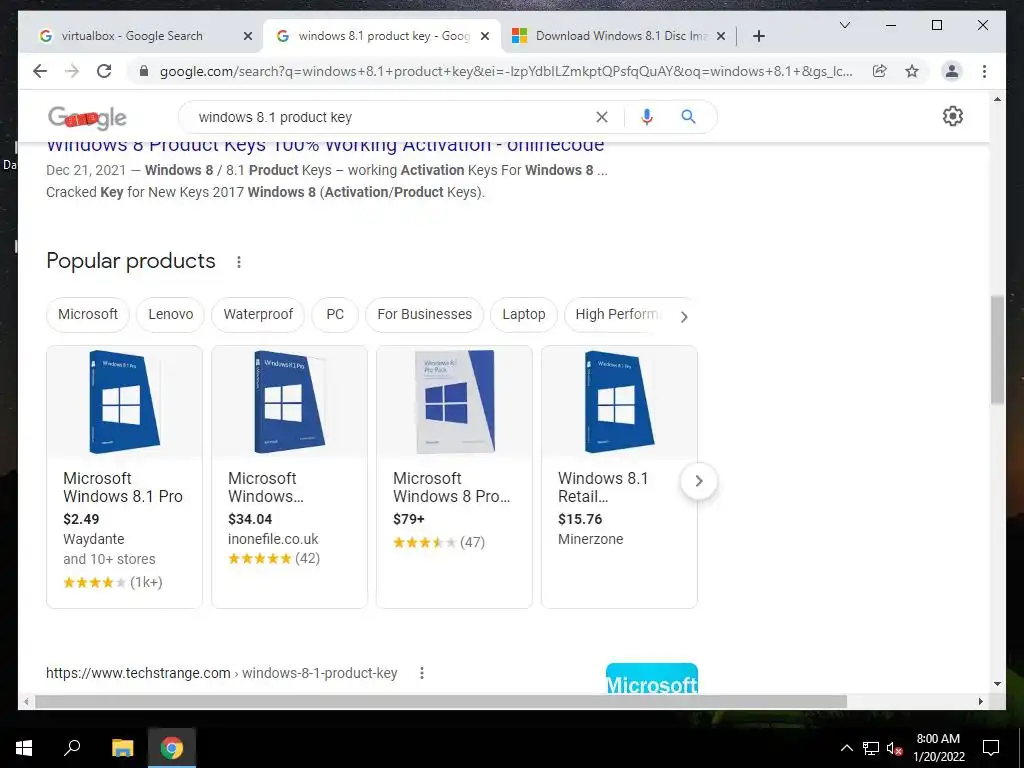Click the muted volume tray icon
This screenshot has height=768, width=1024.
click(x=894, y=748)
